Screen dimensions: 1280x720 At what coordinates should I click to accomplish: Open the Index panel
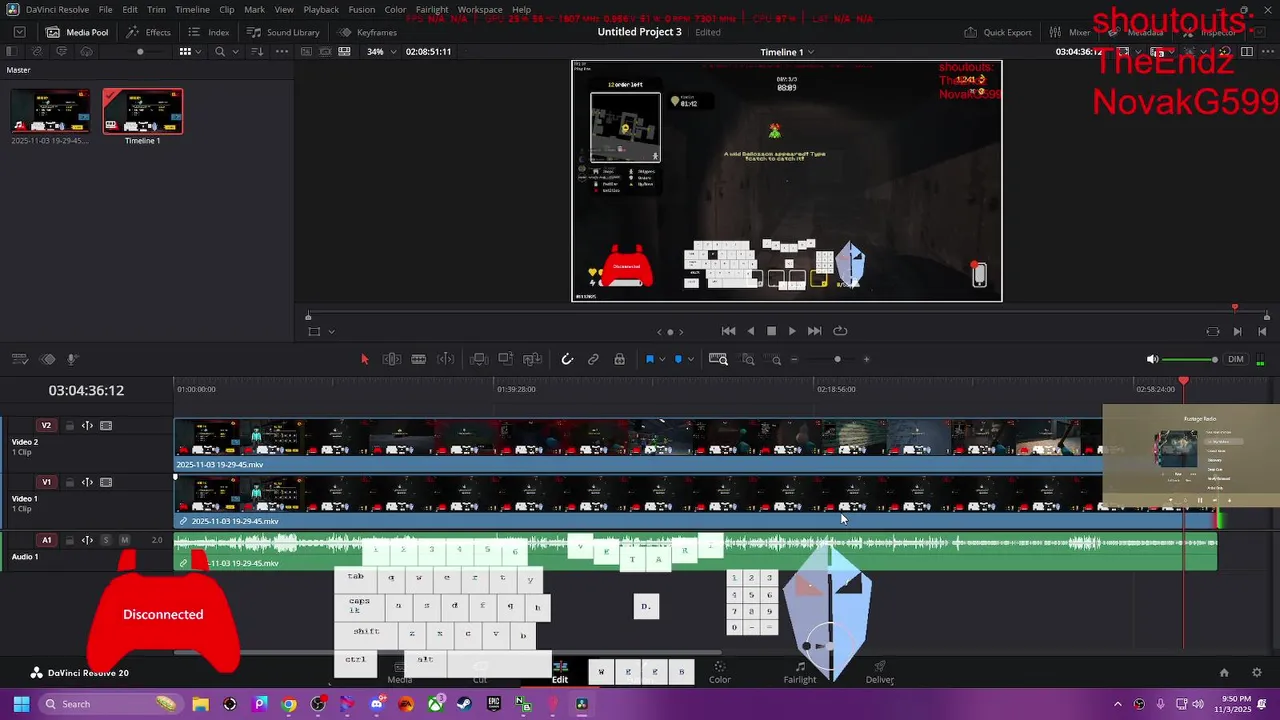tap(209, 32)
